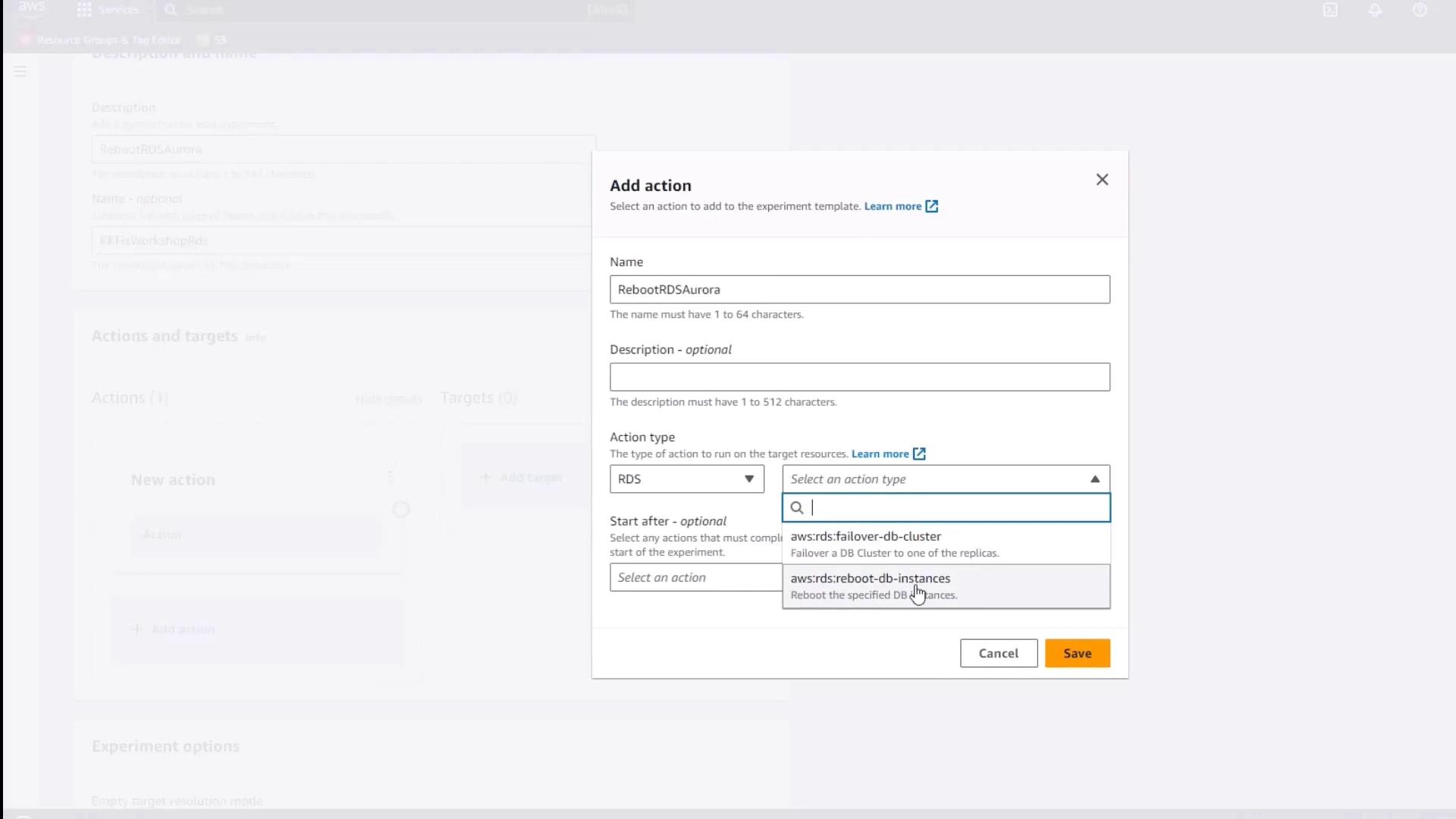This screenshot has width=1456, height=819.
Task: Click the external link icon beside top Learn more
Action: coord(932,206)
